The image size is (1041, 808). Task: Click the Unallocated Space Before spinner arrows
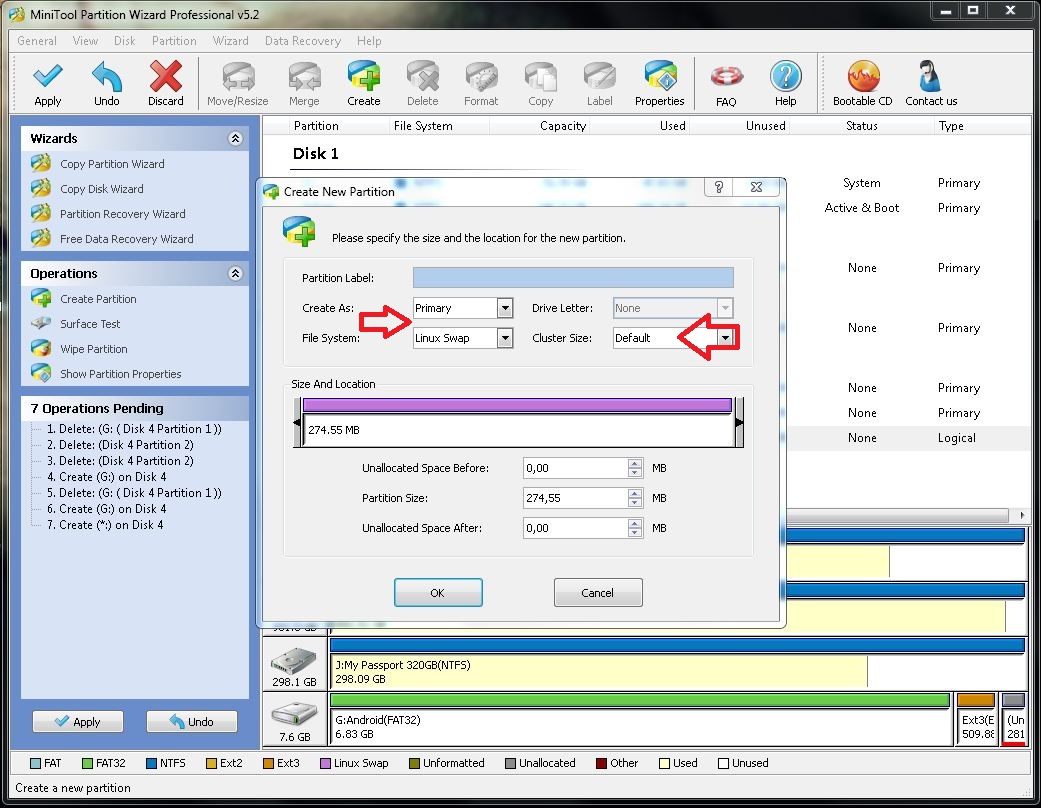tap(635, 468)
